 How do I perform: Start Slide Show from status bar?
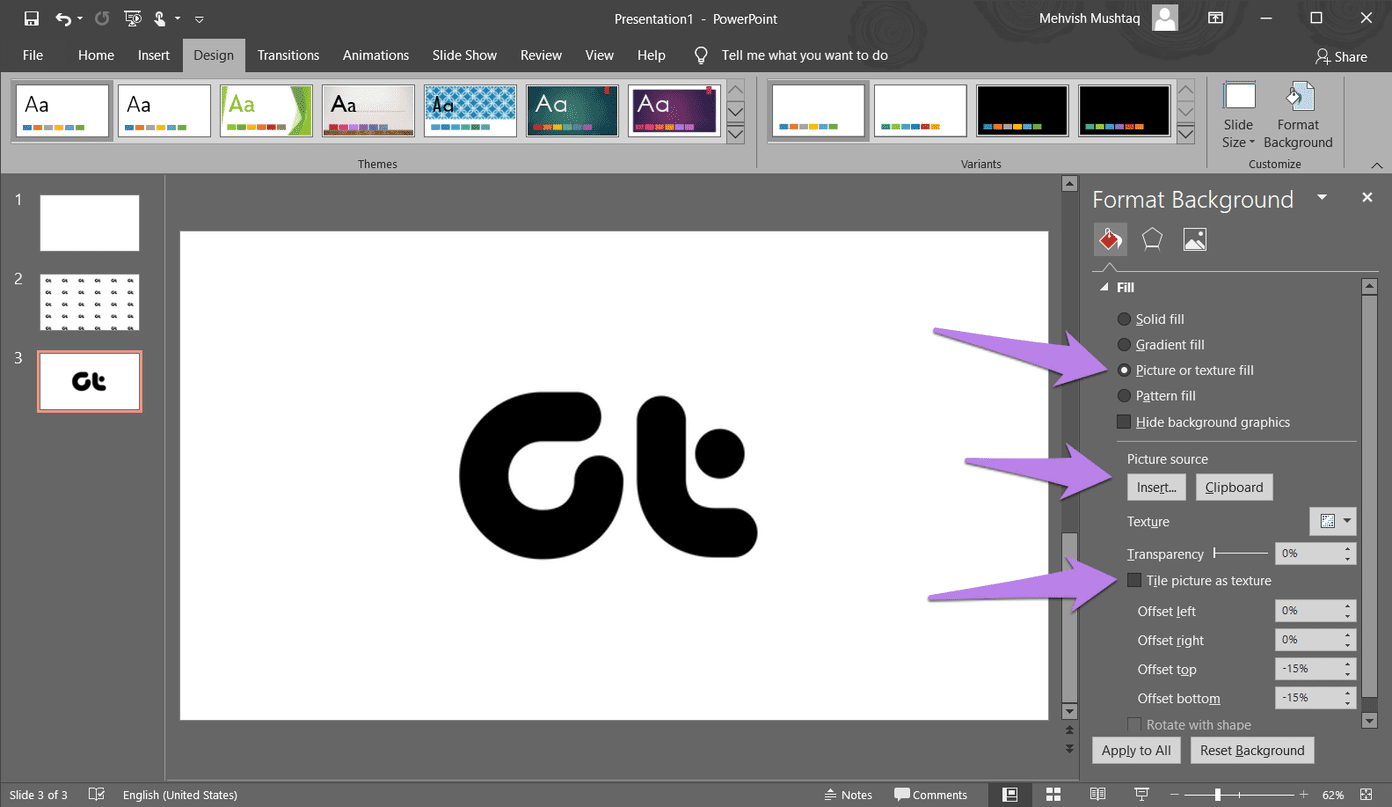point(1142,795)
